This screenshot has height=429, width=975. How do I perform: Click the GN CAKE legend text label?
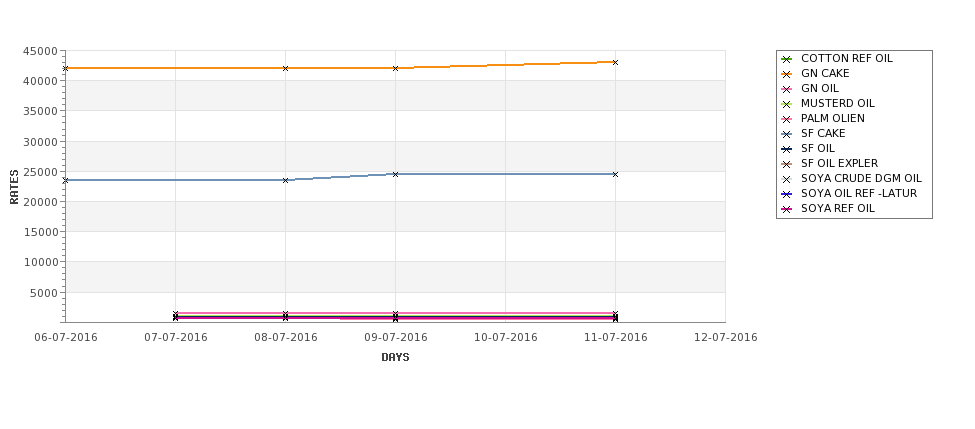pyautogui.click(x=825, y=73)
